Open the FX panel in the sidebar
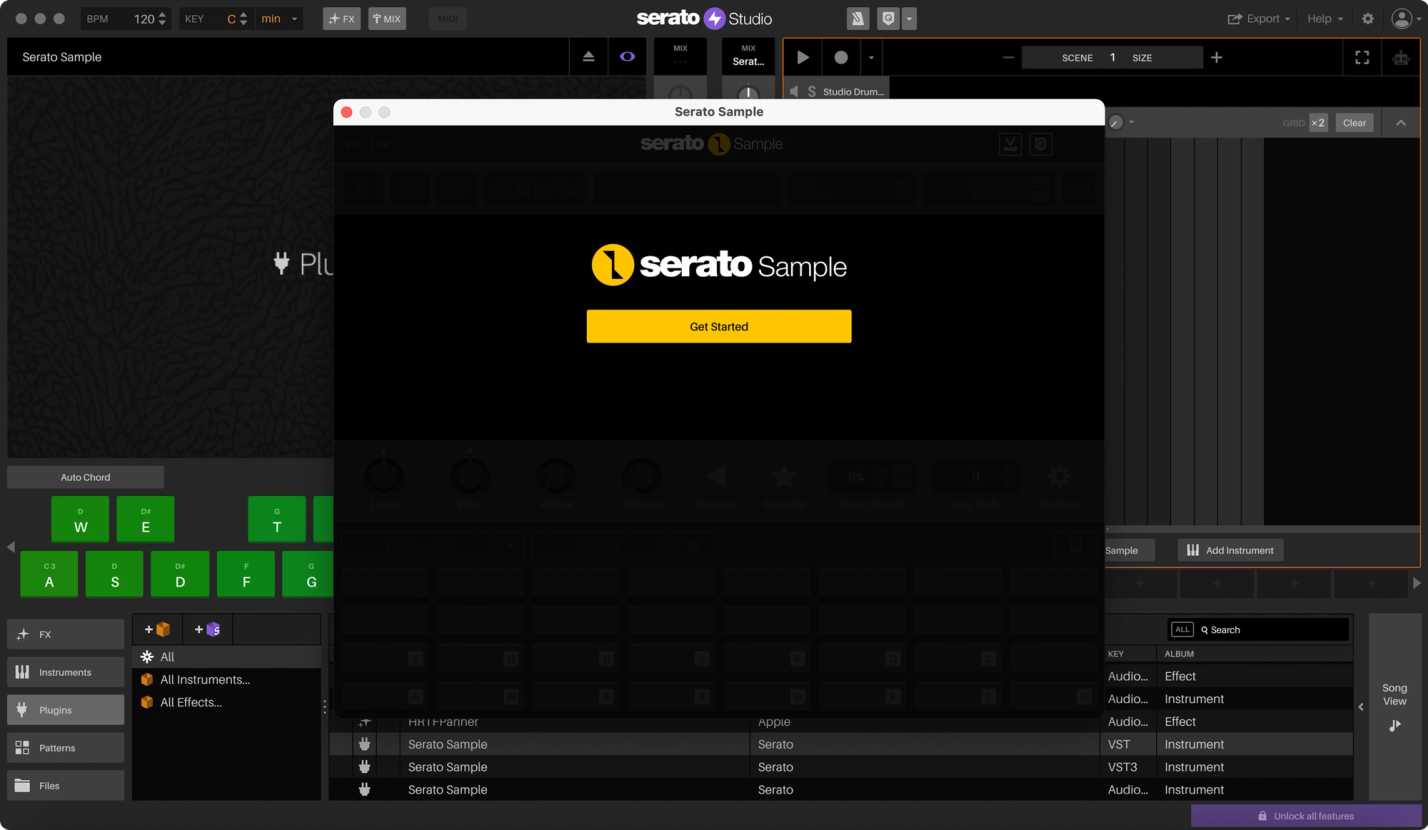Screen dimensions: 1428x830 pyautogui.click(x=65, y=633)
